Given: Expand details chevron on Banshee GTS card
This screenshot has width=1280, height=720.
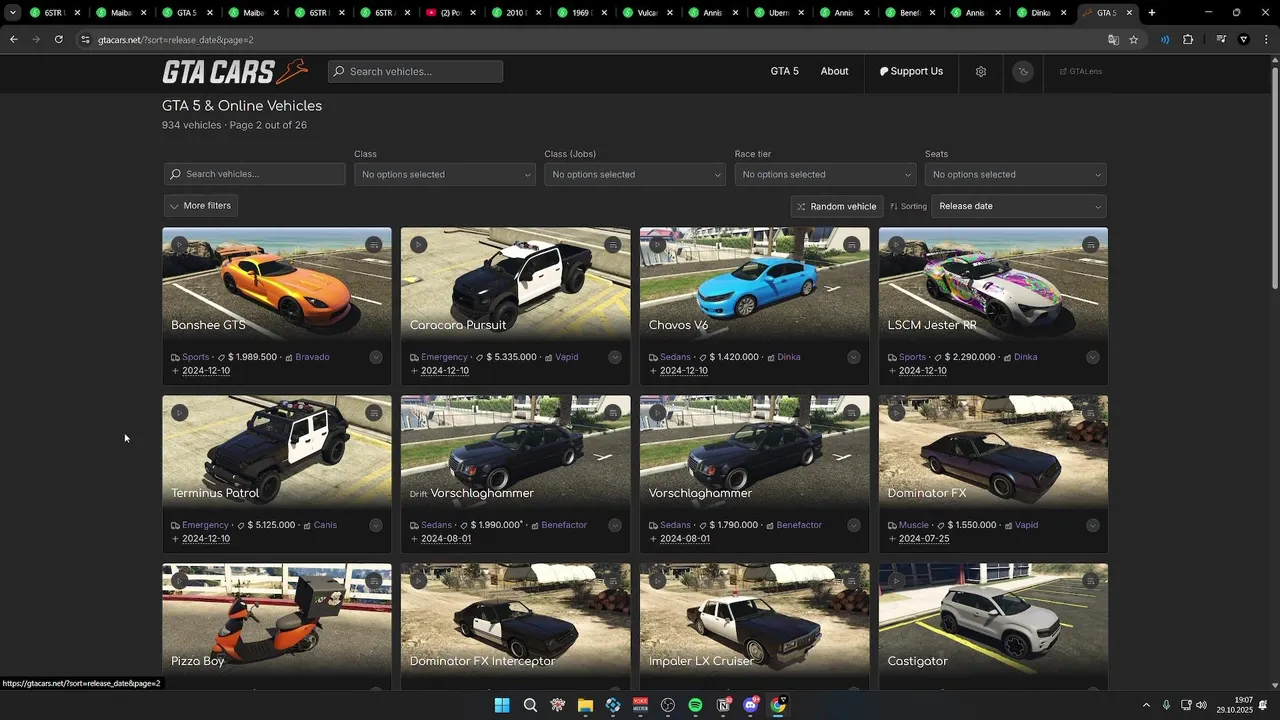Looking at the screenshot, I should 376,357.
